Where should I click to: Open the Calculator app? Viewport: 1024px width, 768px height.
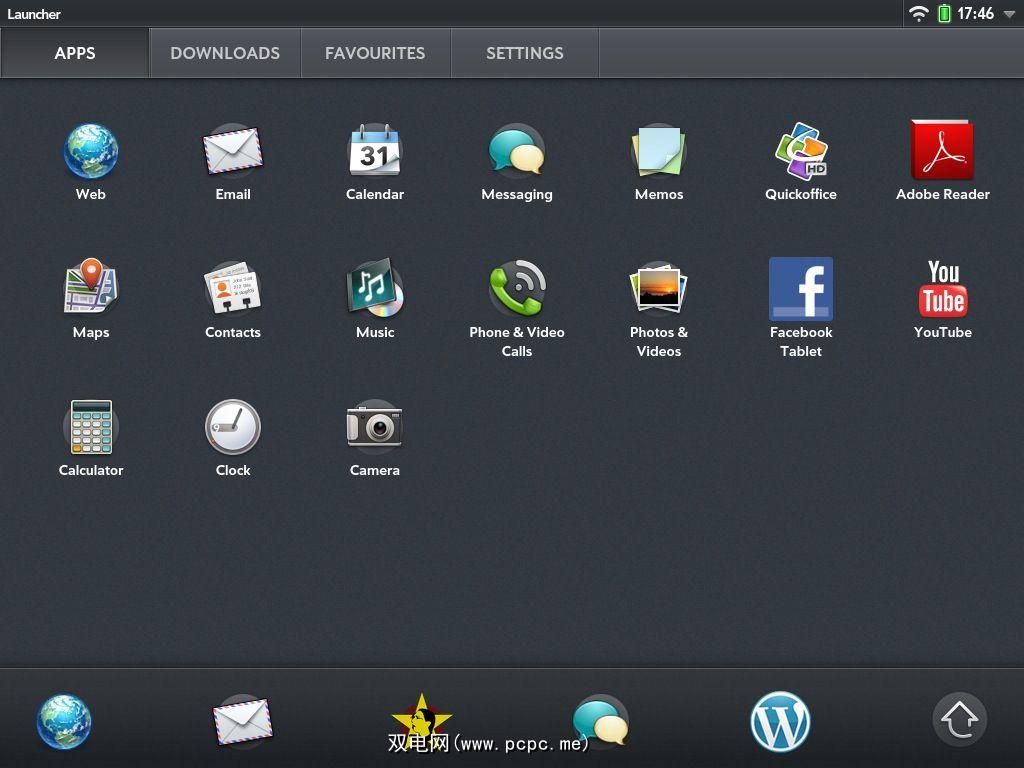[91, 427]
